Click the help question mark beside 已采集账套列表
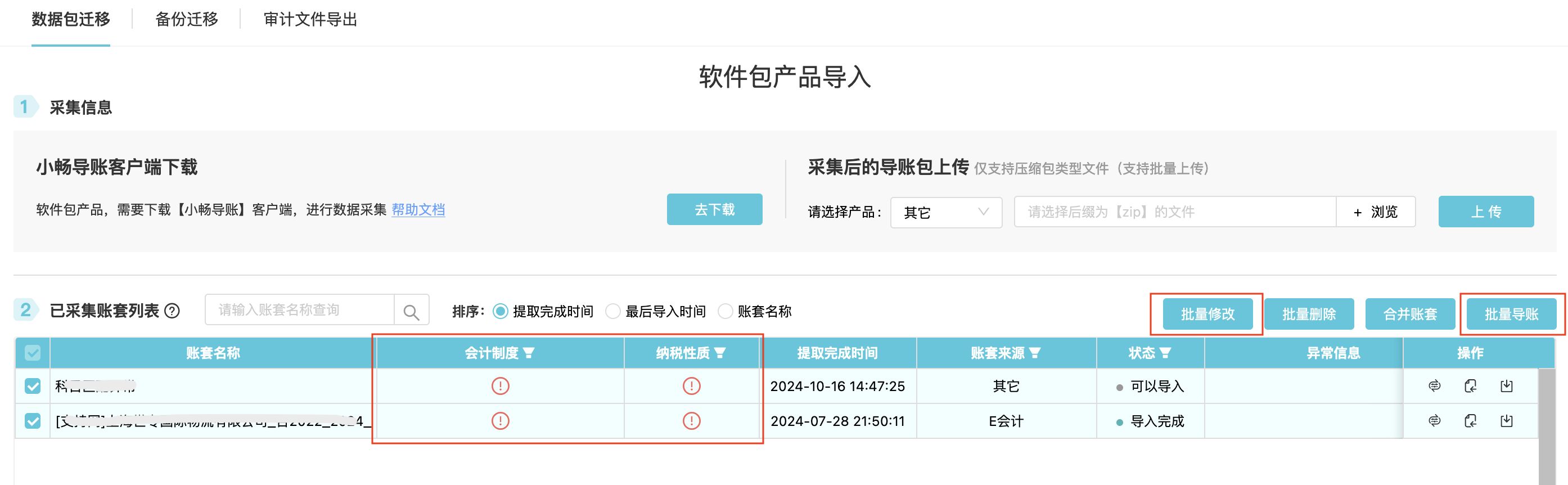The image size is (1568, 485). pos(173,311)
